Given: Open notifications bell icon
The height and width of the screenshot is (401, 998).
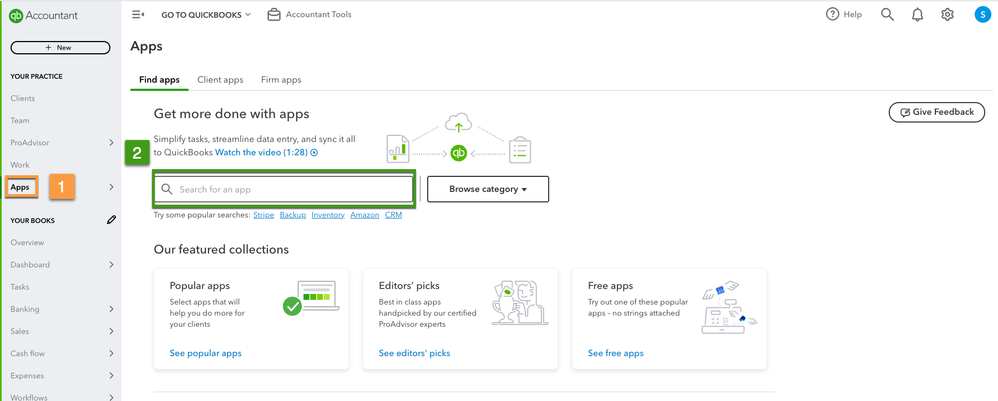Looking at the screenshot, I should point(917,15).
